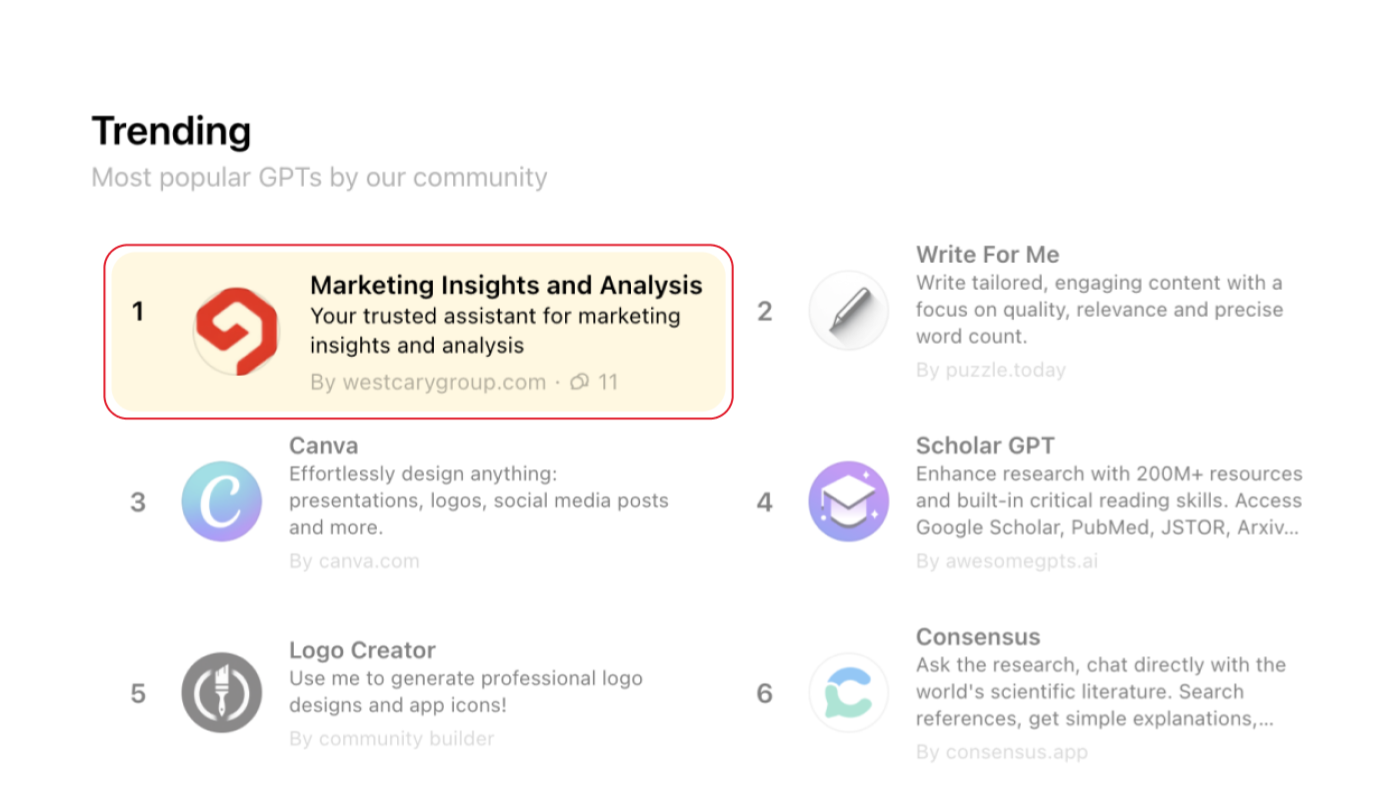Open the Write For Me title

[x=987, y=254]
